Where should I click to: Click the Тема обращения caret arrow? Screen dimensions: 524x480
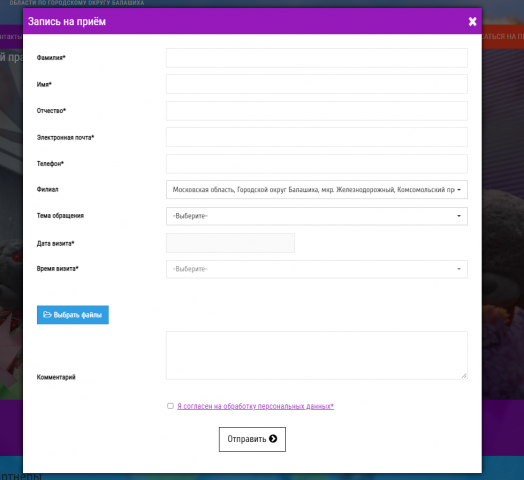tap(459, 216)
